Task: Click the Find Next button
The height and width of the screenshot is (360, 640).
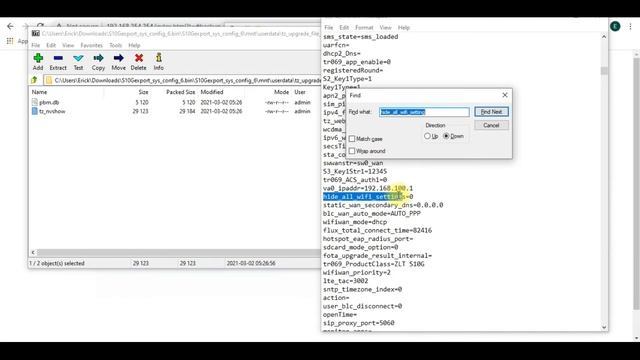Action: pyautogui.click(x=491, y=112)
